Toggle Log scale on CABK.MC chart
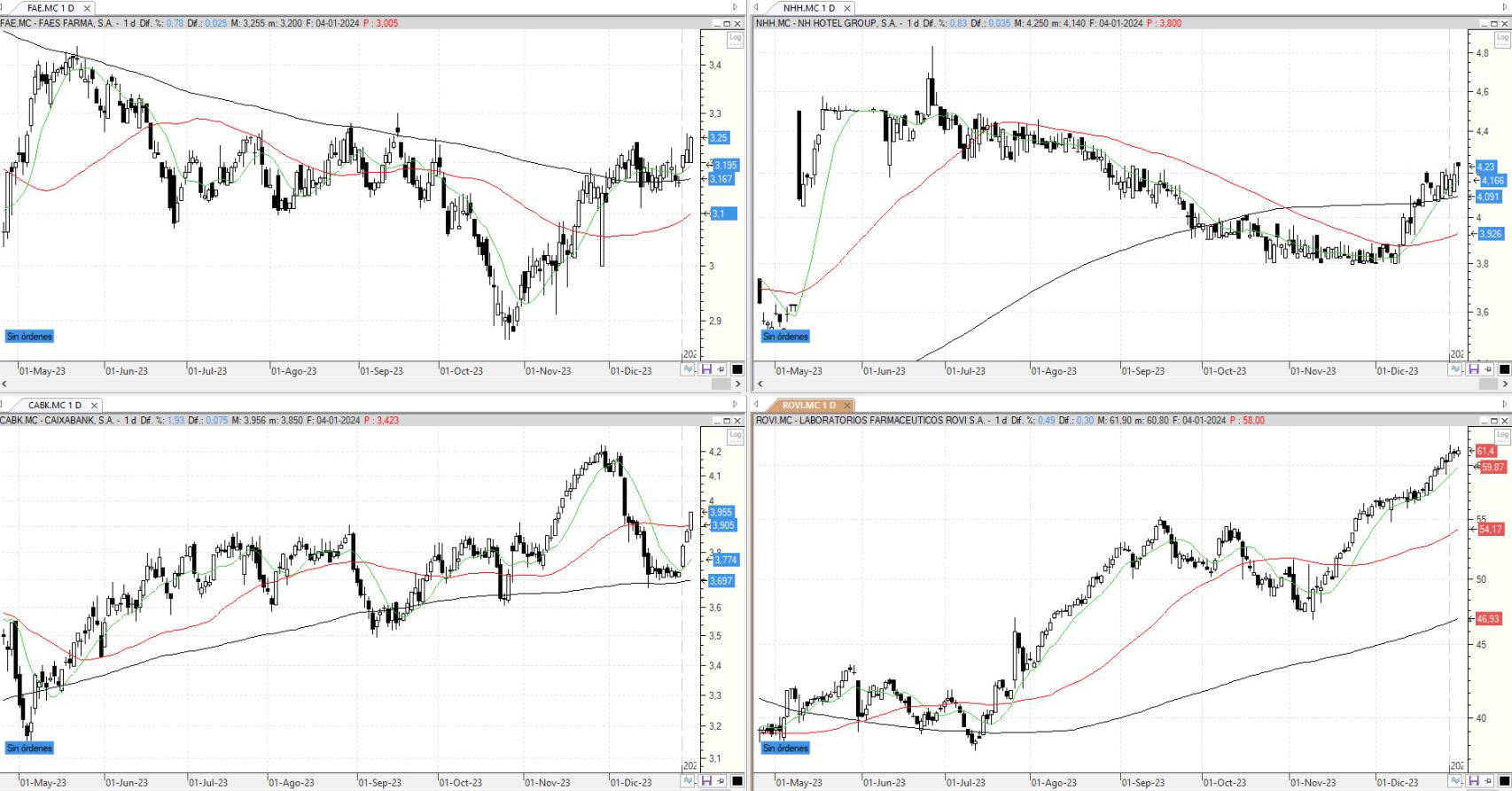1512x791 pixels. [735, 435]
